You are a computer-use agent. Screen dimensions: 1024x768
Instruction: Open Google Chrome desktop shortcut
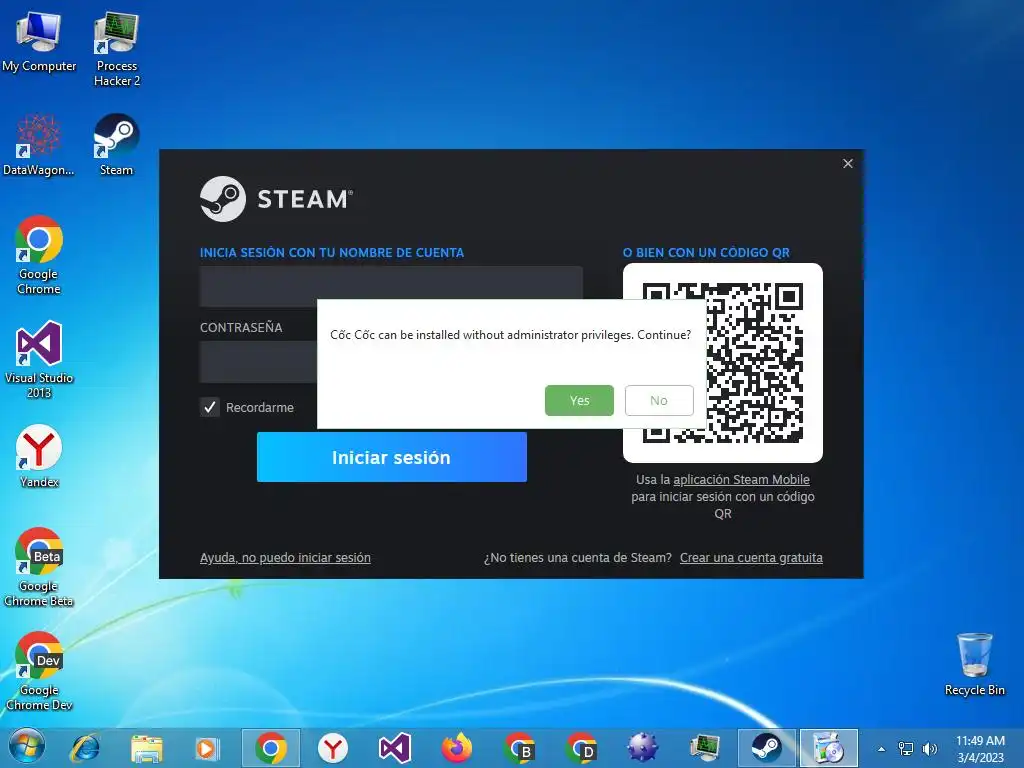point(39,255)
